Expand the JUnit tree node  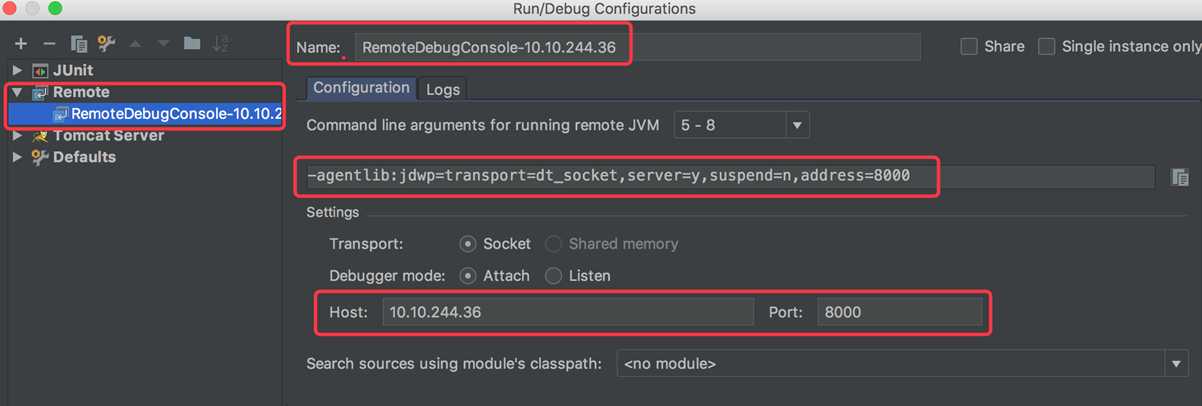[16, 71]
